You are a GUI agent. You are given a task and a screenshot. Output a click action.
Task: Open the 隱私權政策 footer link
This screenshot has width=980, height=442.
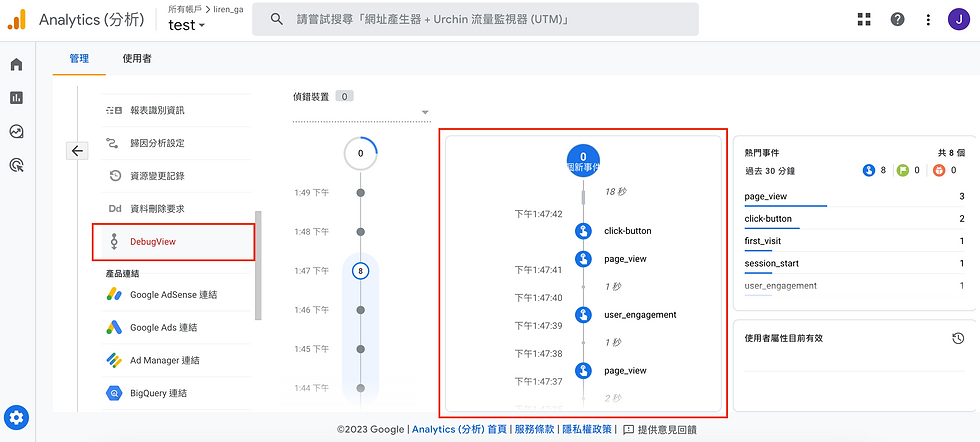pyautogui.click(x=587, y=429)
